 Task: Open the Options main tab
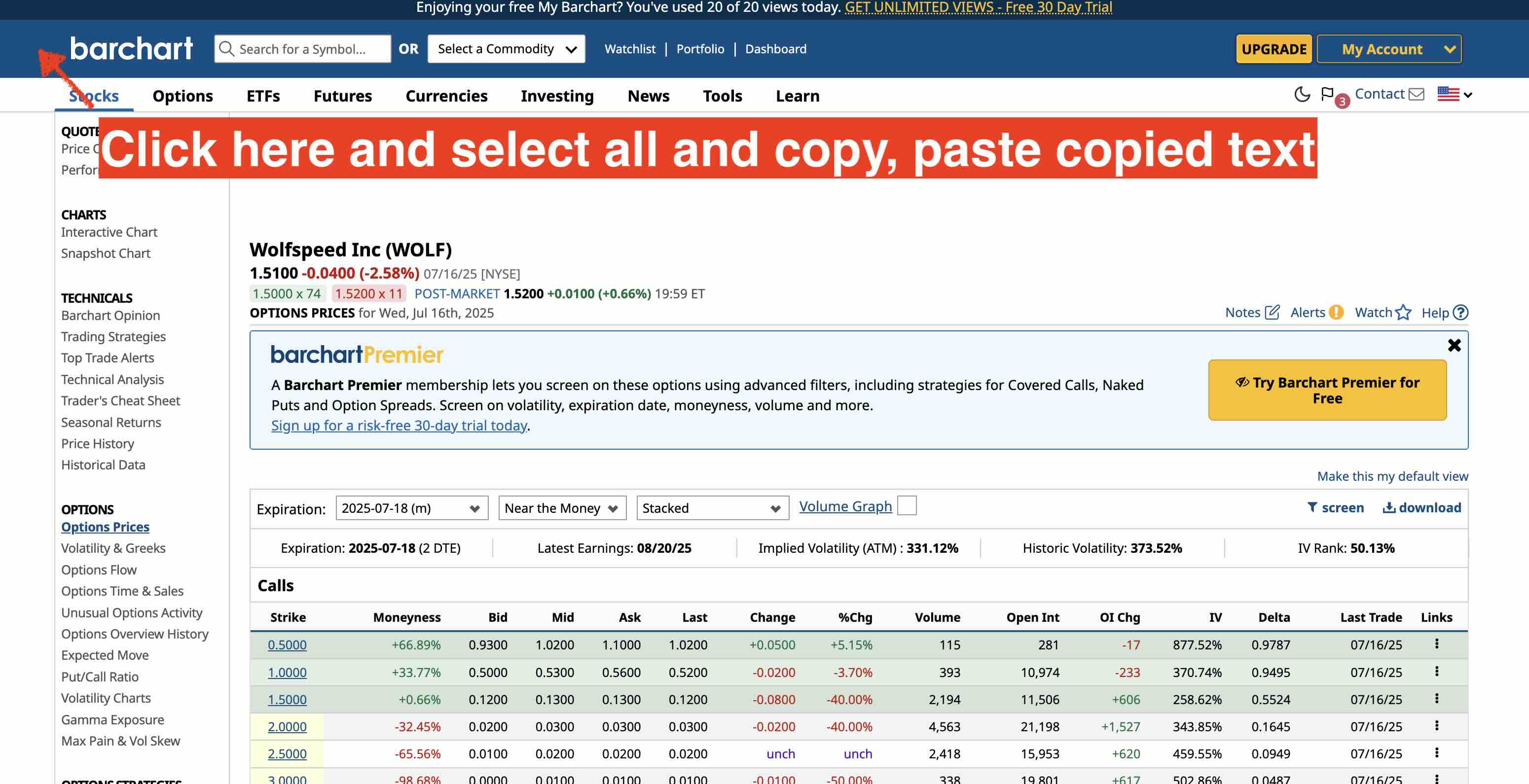[182, 96]
